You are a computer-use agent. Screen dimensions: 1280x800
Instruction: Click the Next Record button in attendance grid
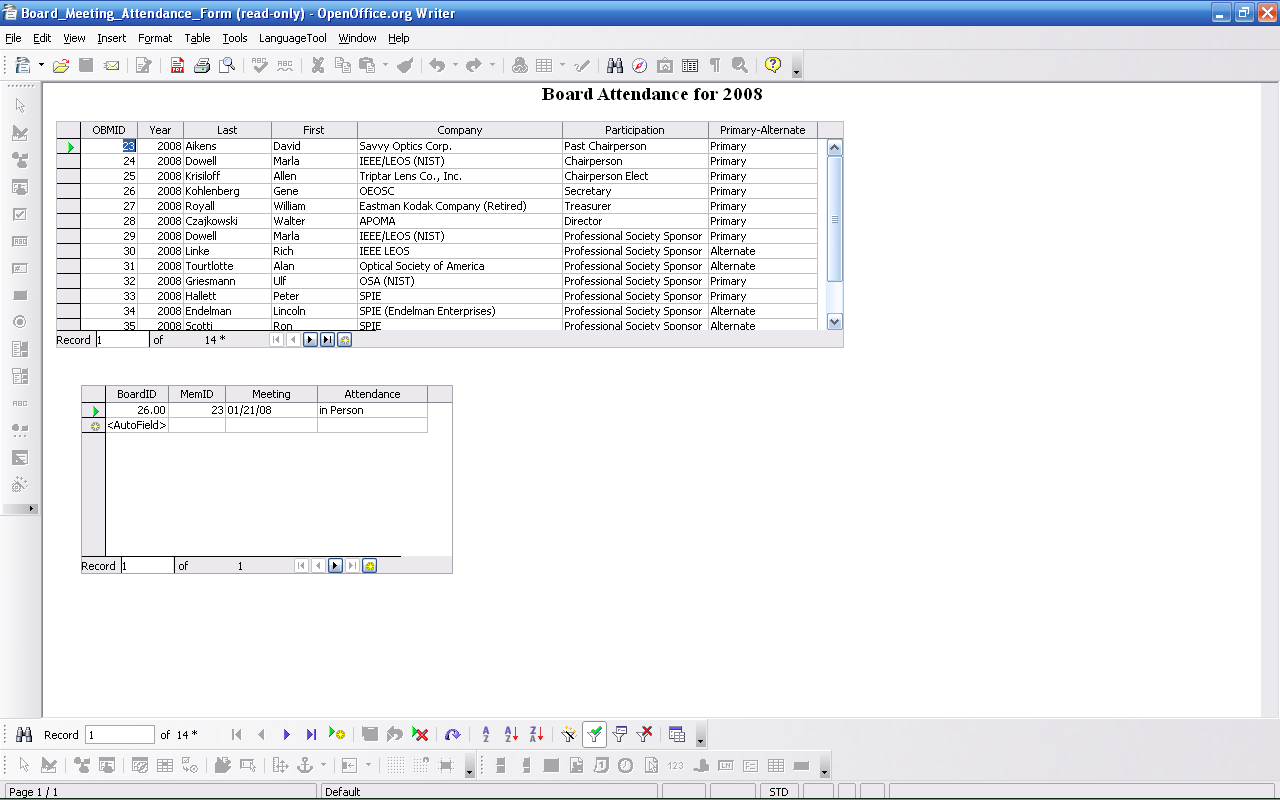[335, 566]
